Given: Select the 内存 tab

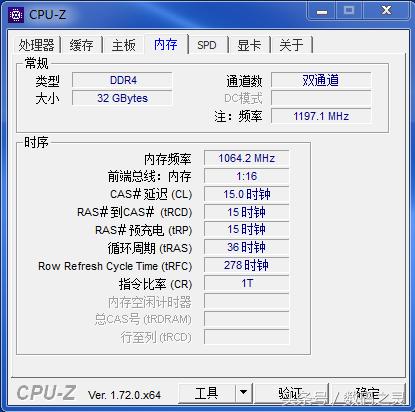Looking at the screenshot, I should click(x=166, y=44).
